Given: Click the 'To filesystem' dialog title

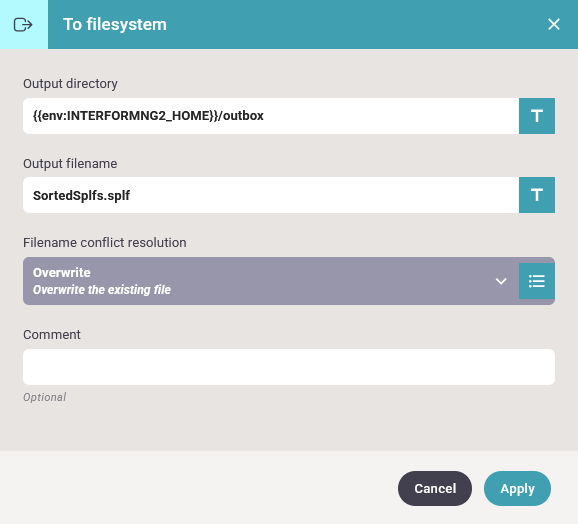Looking at the screenshot, I should click(115, 25).
